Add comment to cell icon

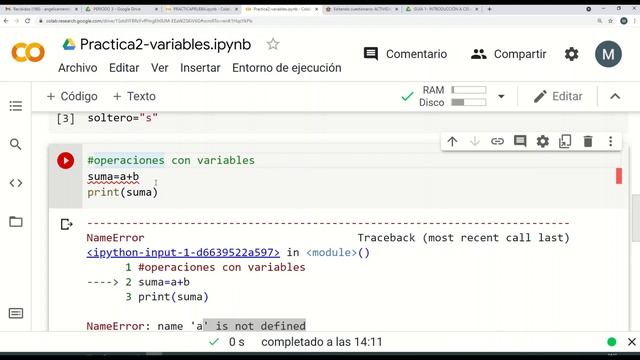pyautogui.click(x=520, y=141)
